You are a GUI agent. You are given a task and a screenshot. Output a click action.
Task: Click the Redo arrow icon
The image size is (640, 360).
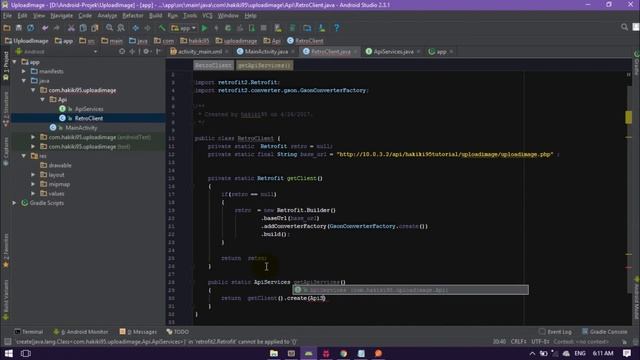57,28
